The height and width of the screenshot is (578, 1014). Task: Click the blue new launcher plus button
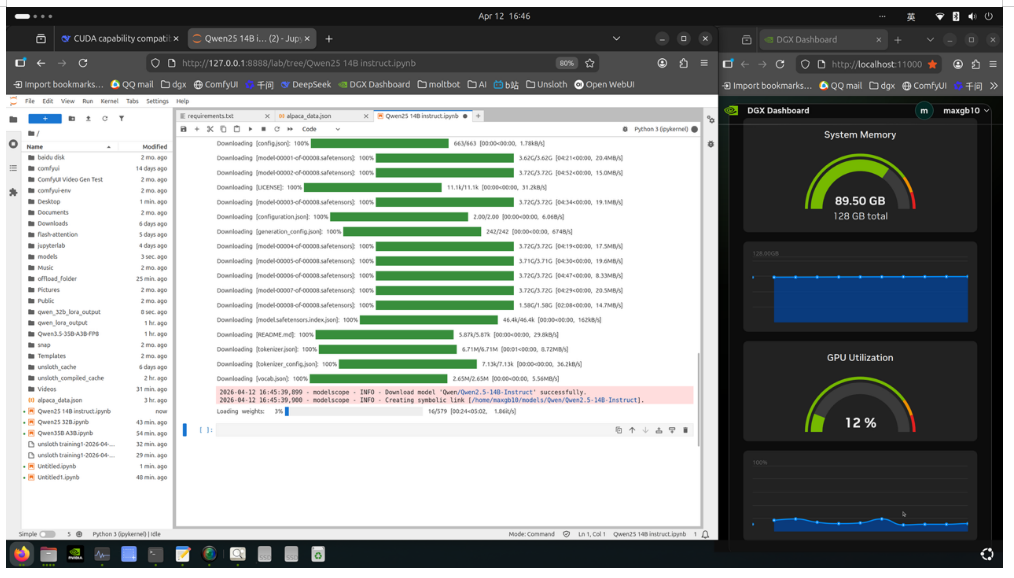(x=45, y=119)
